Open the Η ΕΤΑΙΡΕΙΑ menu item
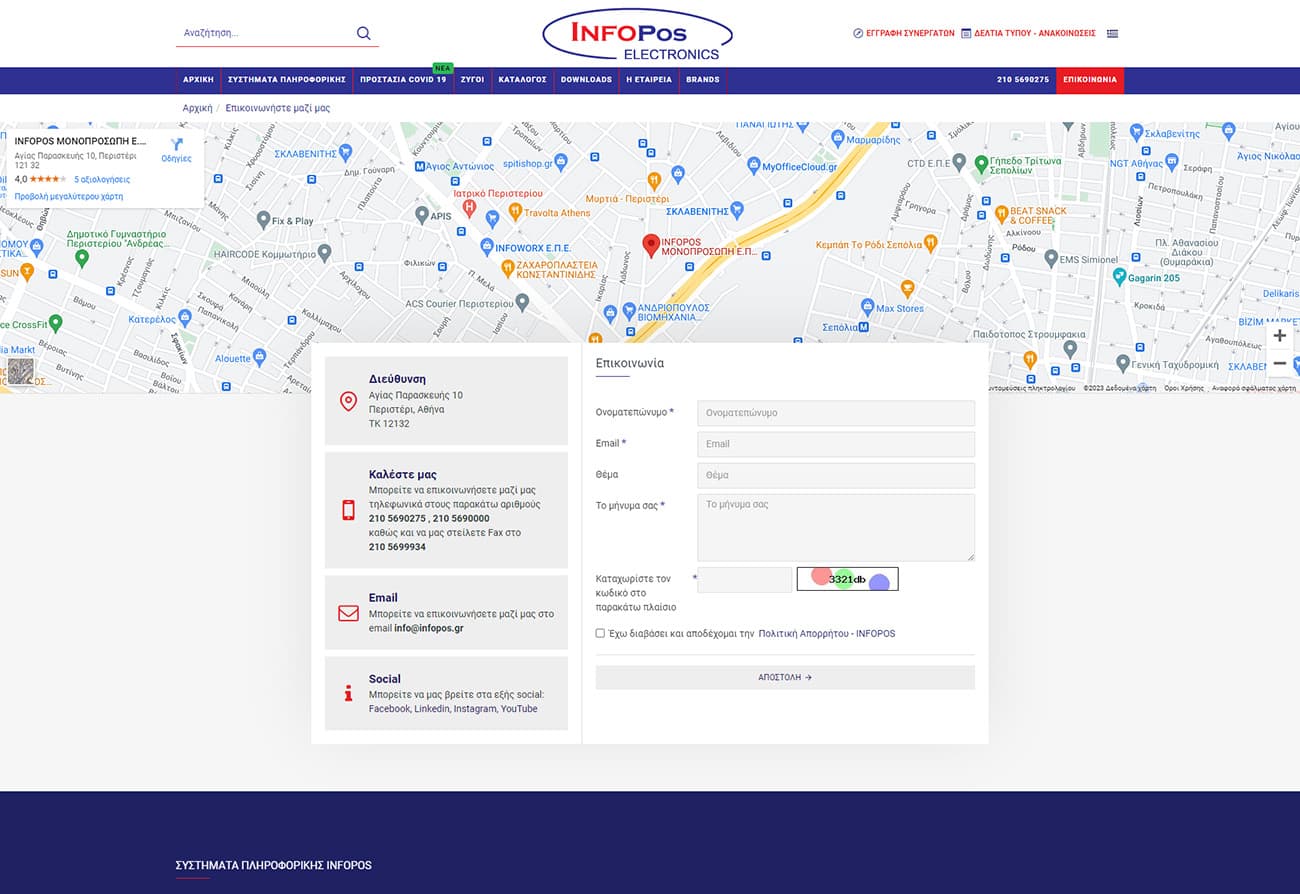Image resolution: width=1300 pixels, height=894 pixels. (x=649, y=80)
